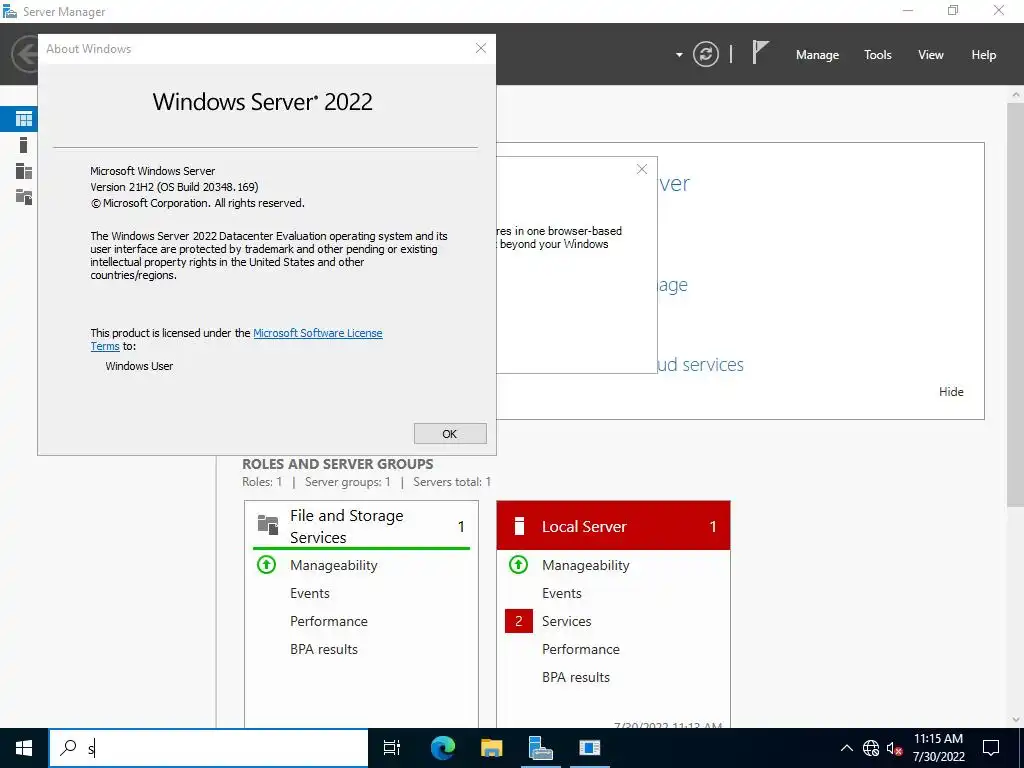1024x768 pixels.
Task: Open the Action Center notification icon
Action: pyautogui.click(x=991, y=748)
